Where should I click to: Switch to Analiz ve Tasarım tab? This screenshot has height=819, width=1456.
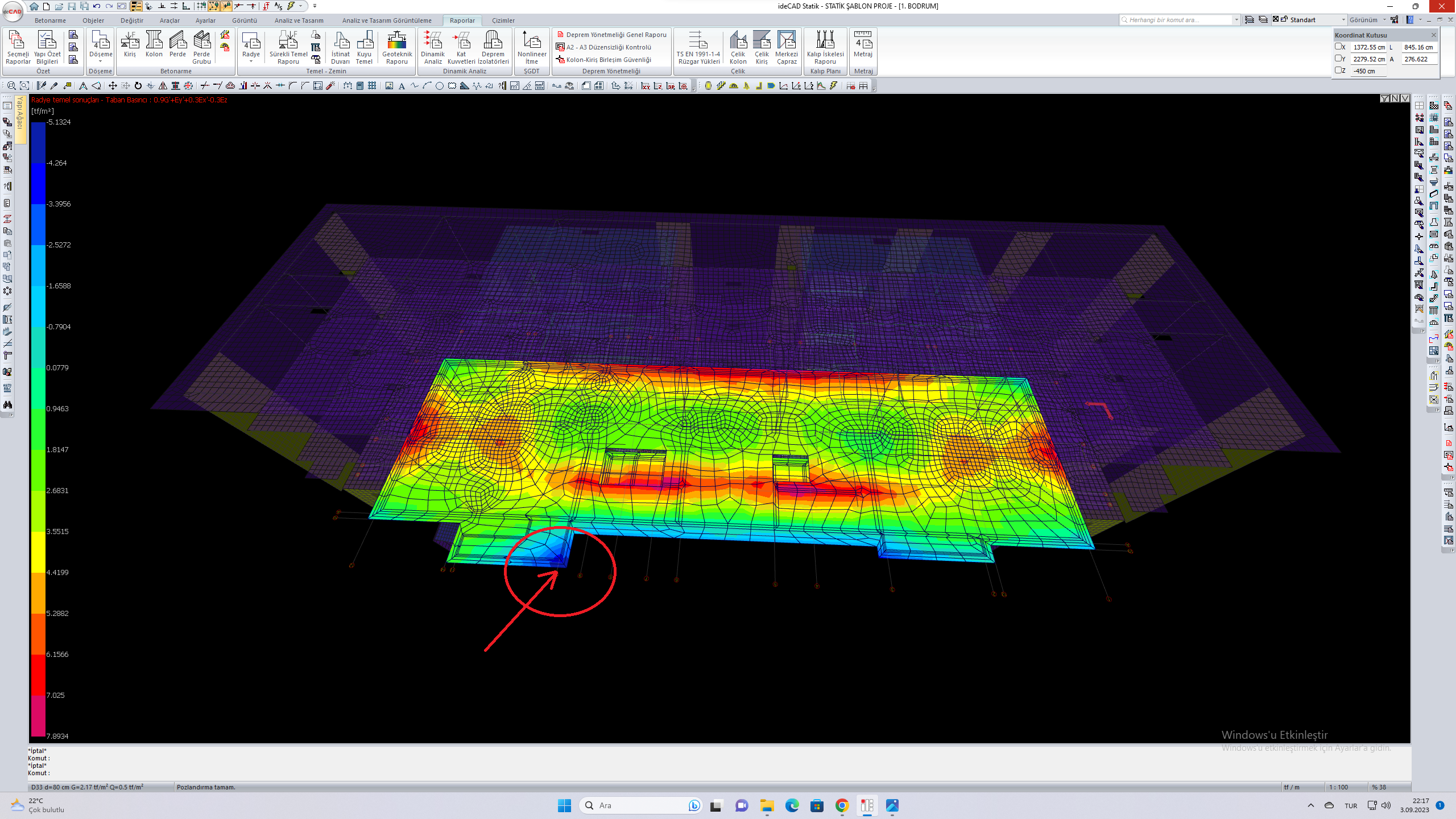click(299, 20)
